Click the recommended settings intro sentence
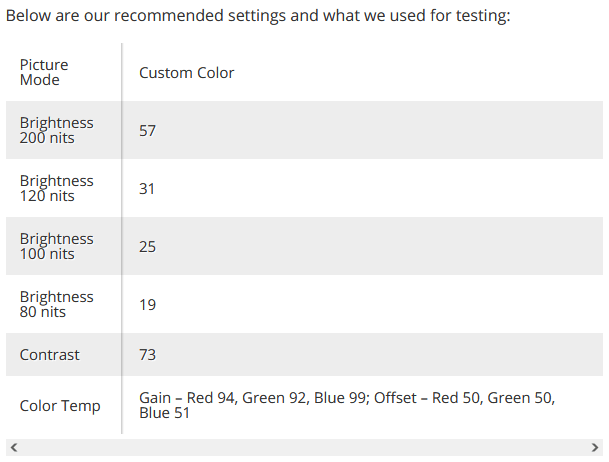Viewport: 609px width, 462px height. [x=258, y=17]
